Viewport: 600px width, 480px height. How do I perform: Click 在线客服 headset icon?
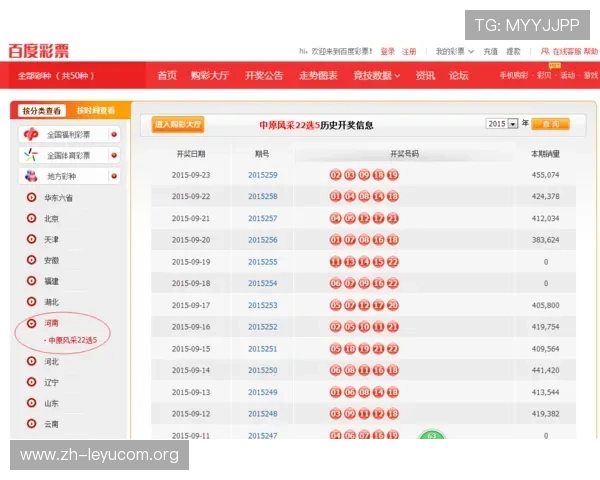coord(545,51)
